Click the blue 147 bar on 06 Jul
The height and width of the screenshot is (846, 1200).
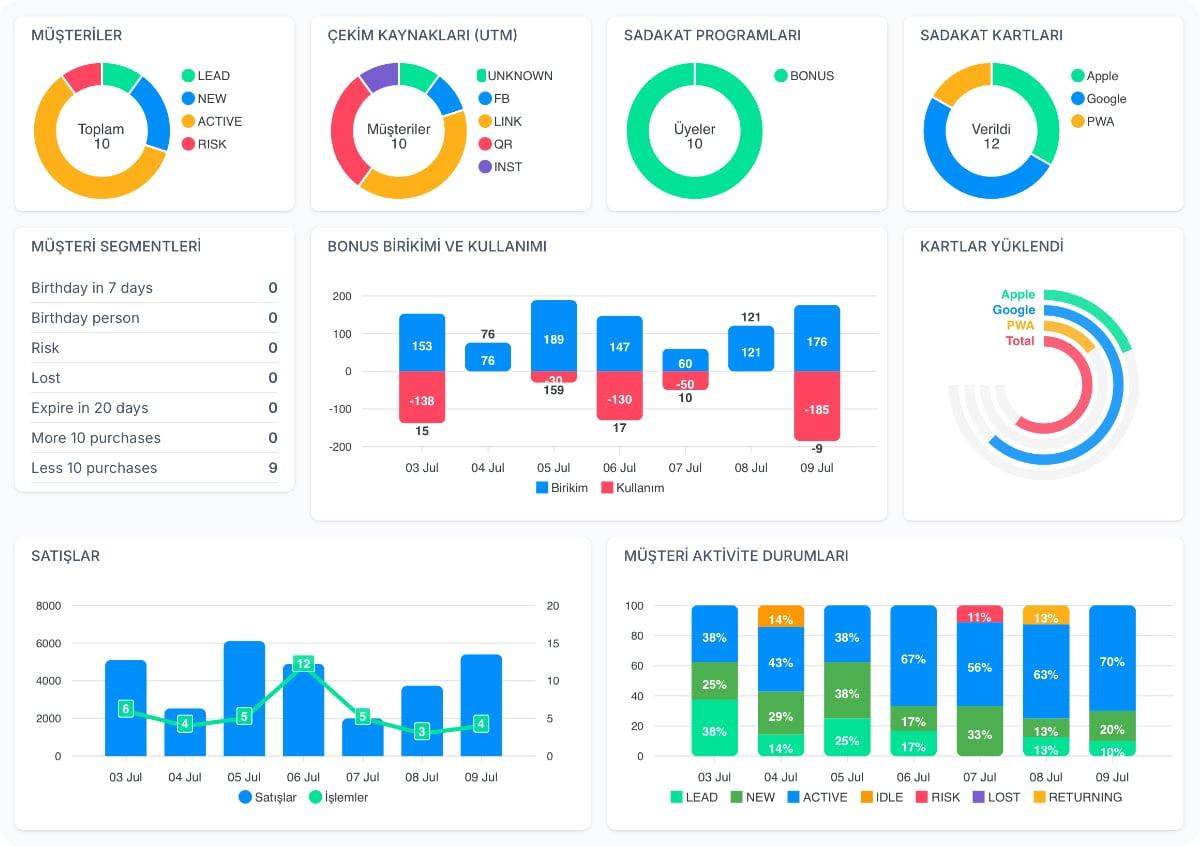[620, 344]
